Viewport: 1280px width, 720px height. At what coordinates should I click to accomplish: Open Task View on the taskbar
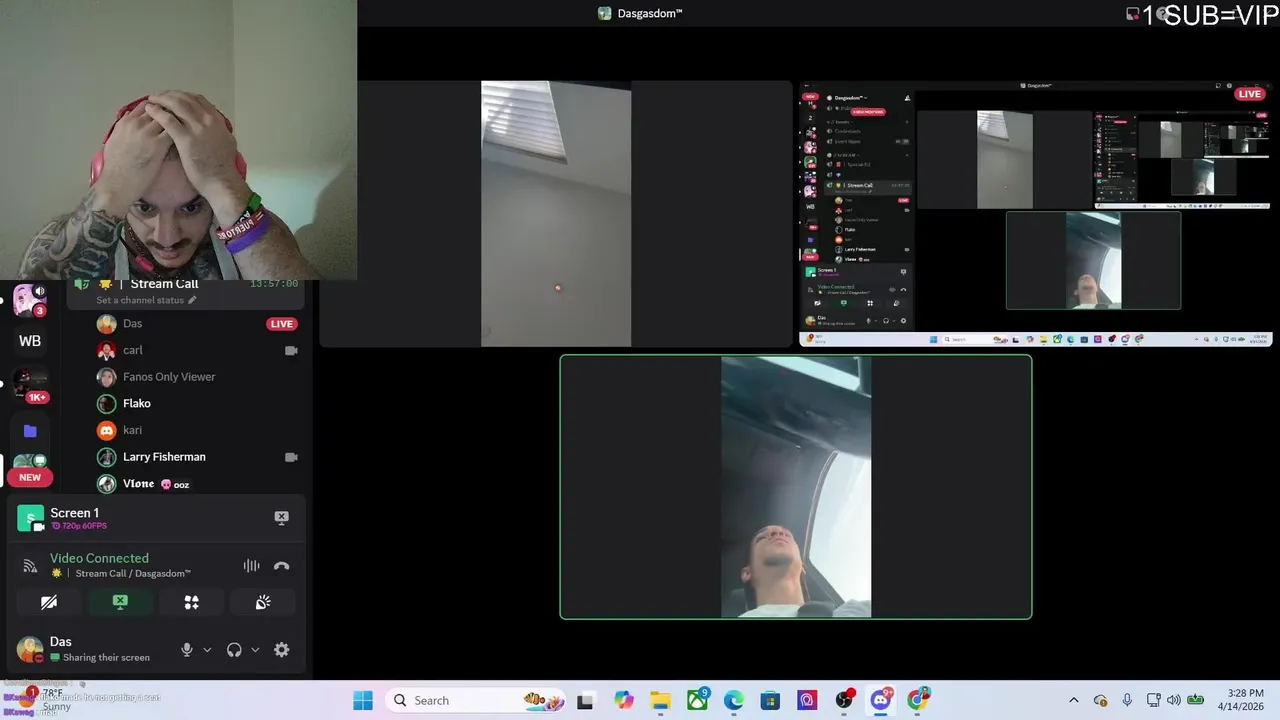point(585,700)
